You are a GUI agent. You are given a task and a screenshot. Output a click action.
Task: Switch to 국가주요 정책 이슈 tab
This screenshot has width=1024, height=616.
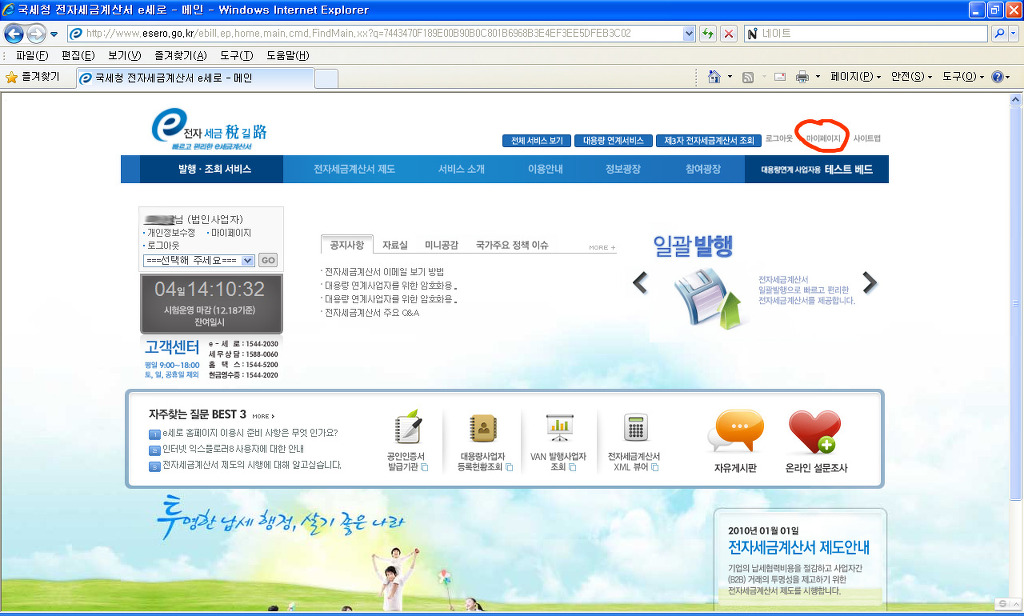pyautogui.click(x=512, y=245)
